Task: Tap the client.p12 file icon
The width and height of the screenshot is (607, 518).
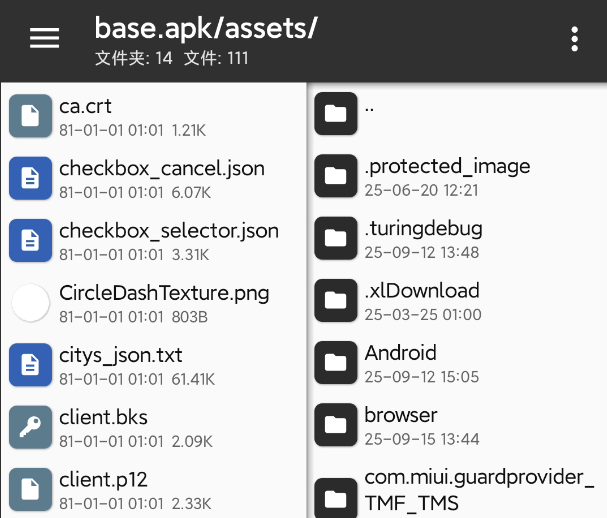Action: 31,488
